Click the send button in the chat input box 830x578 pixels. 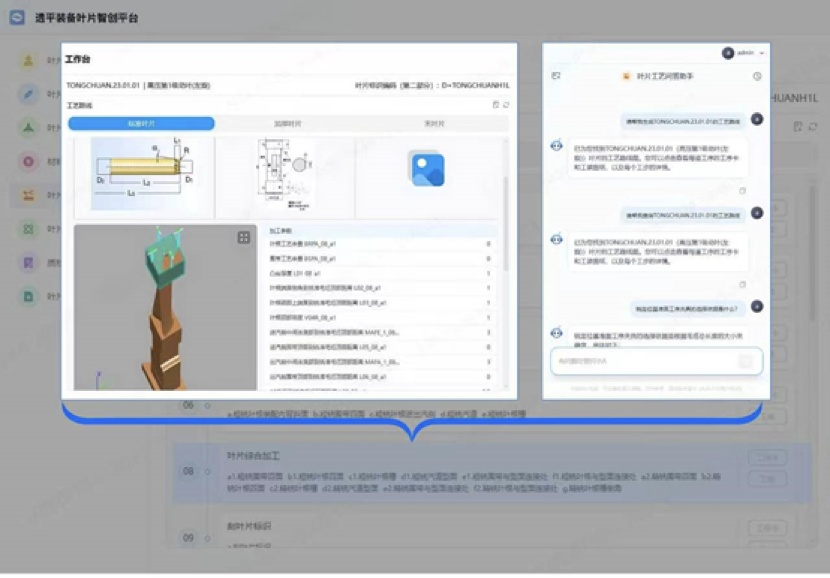745,361
